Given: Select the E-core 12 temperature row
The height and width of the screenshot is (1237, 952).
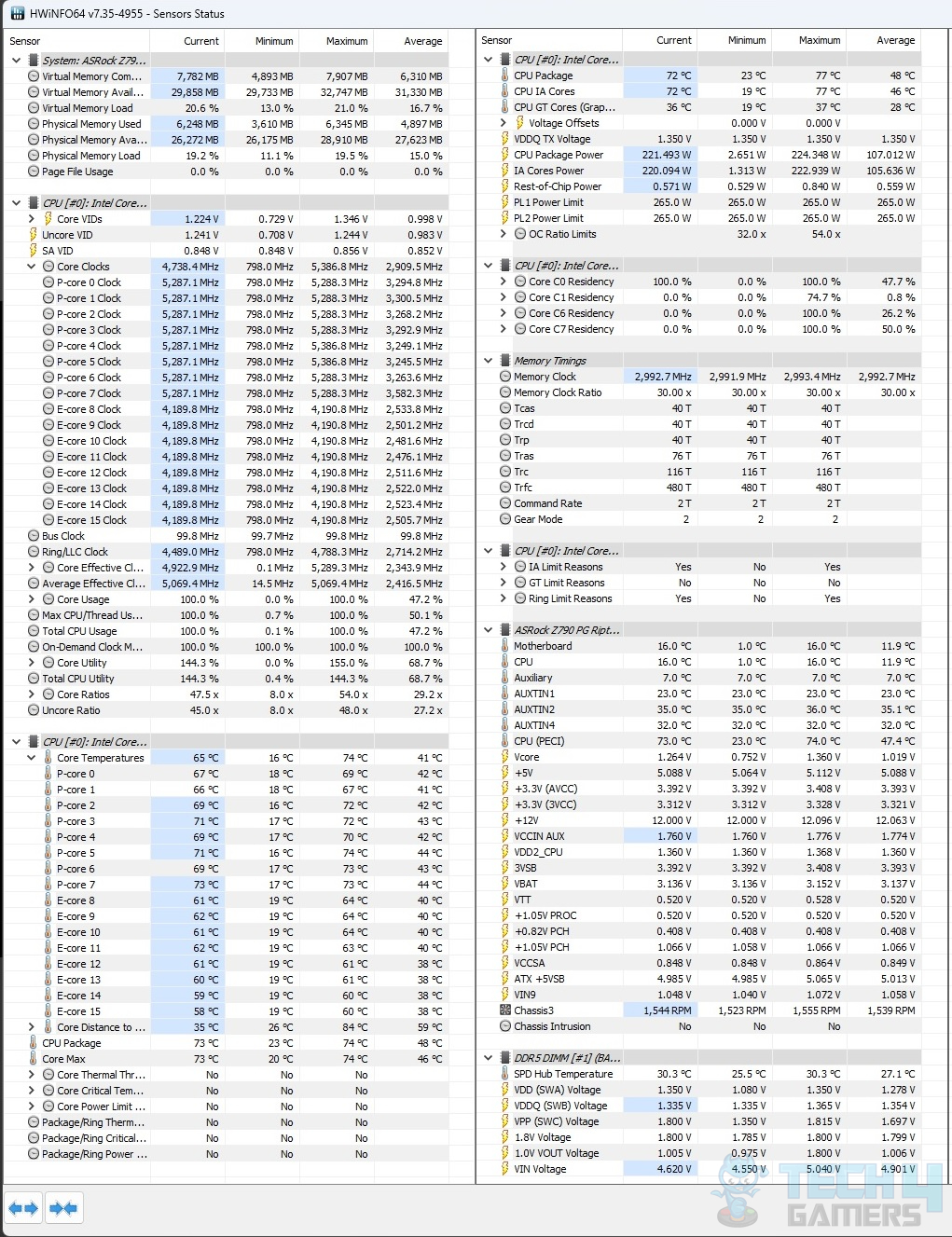Looking at the screenshot, I should click(227, 964).
